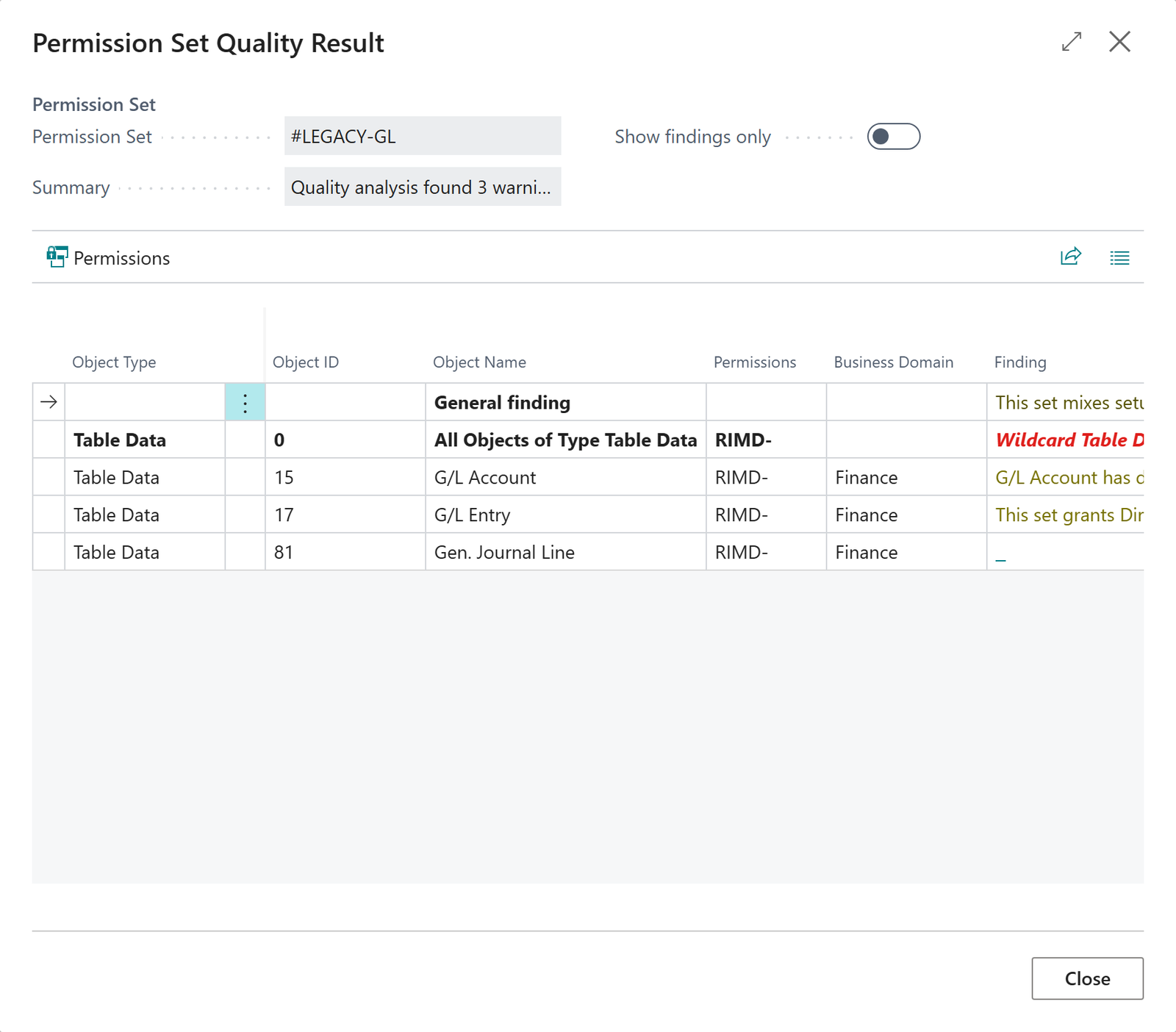Click the Close button
This screenshot has width=1176, height=1032.
(x=1087, y=978)
